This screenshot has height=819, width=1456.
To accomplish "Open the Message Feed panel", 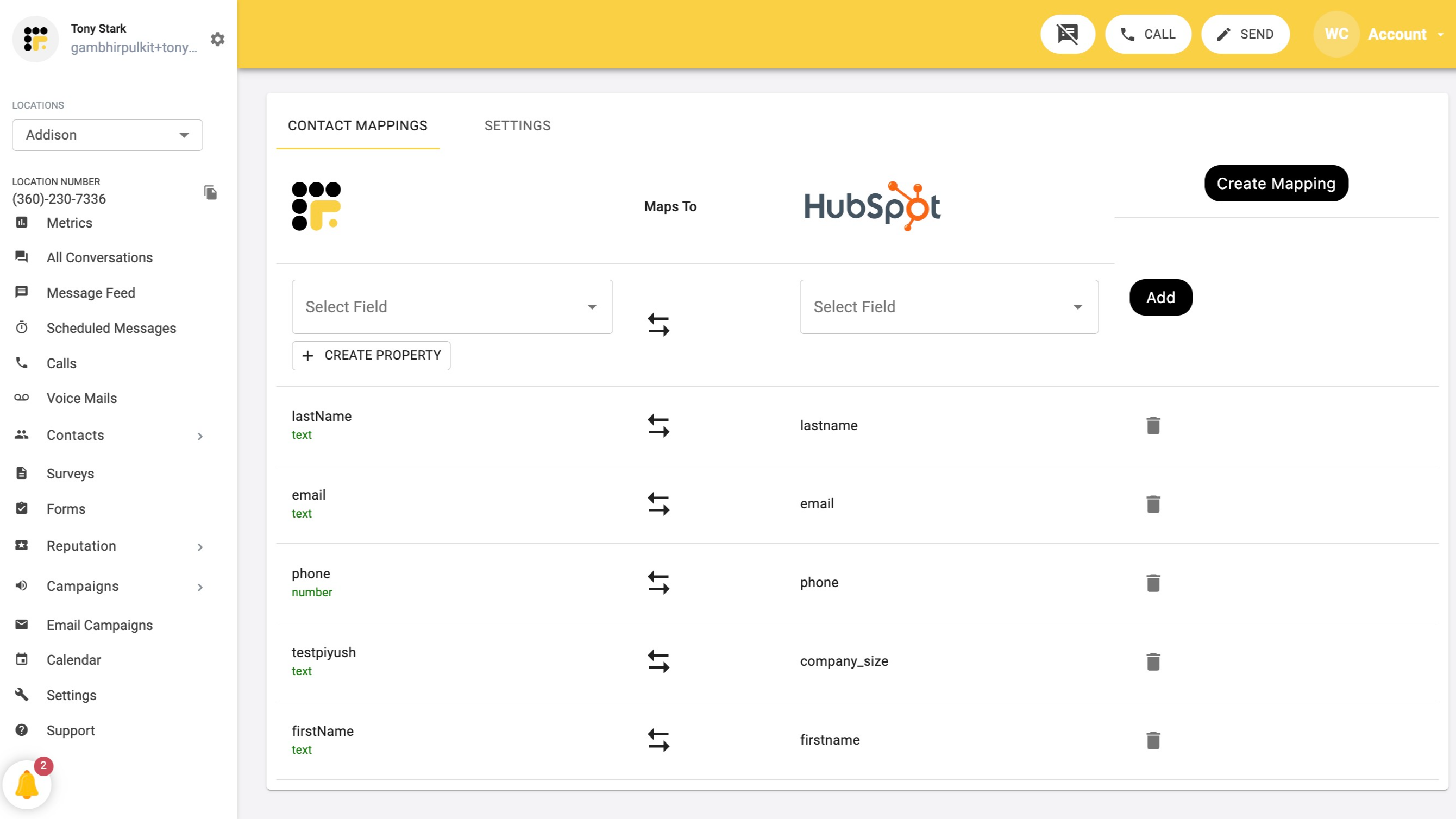I will 90,292.
